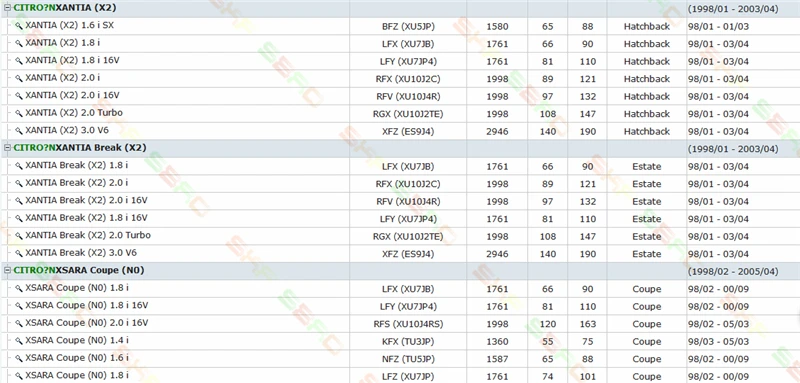This screenshot has width=800, height=383.
Task: Click magnifier icon for XSARA Coupe (N0) 1.6 i
Action: click(x=19, y=359)
